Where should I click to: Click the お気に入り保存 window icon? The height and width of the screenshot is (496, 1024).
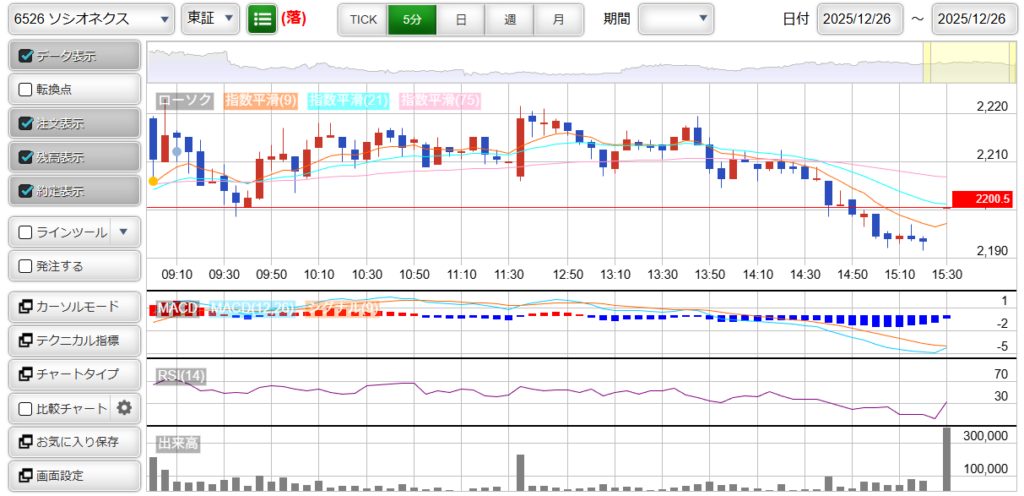[x=24, y=442]
